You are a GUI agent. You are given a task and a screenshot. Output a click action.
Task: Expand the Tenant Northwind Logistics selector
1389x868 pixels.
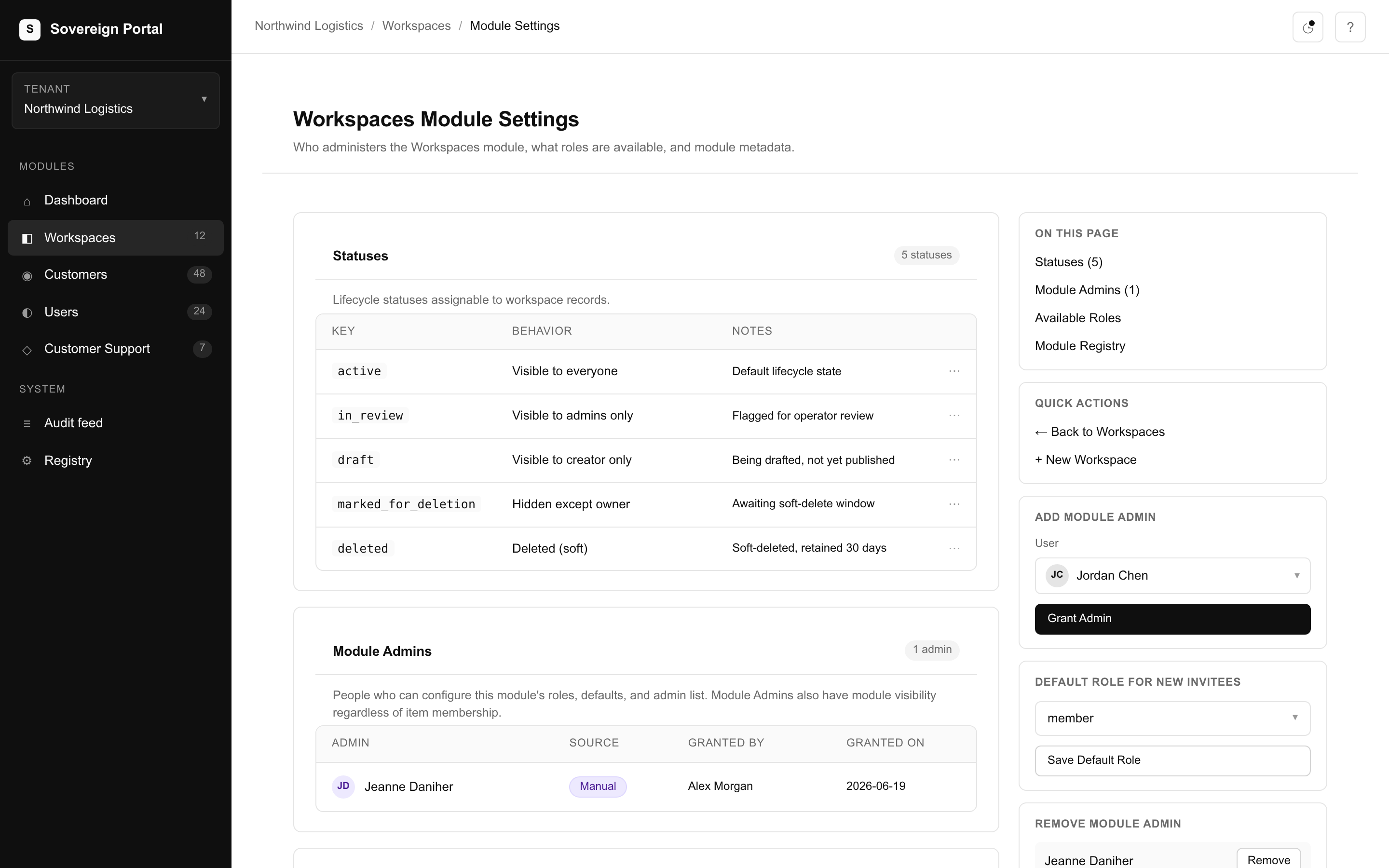115,100
